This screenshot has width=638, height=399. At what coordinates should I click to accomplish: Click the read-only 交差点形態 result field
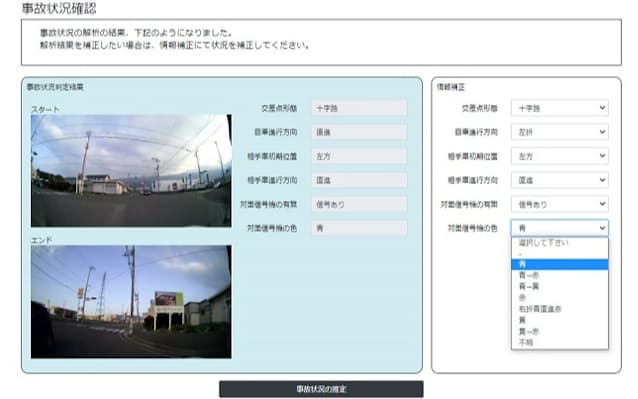pos(359,108)
